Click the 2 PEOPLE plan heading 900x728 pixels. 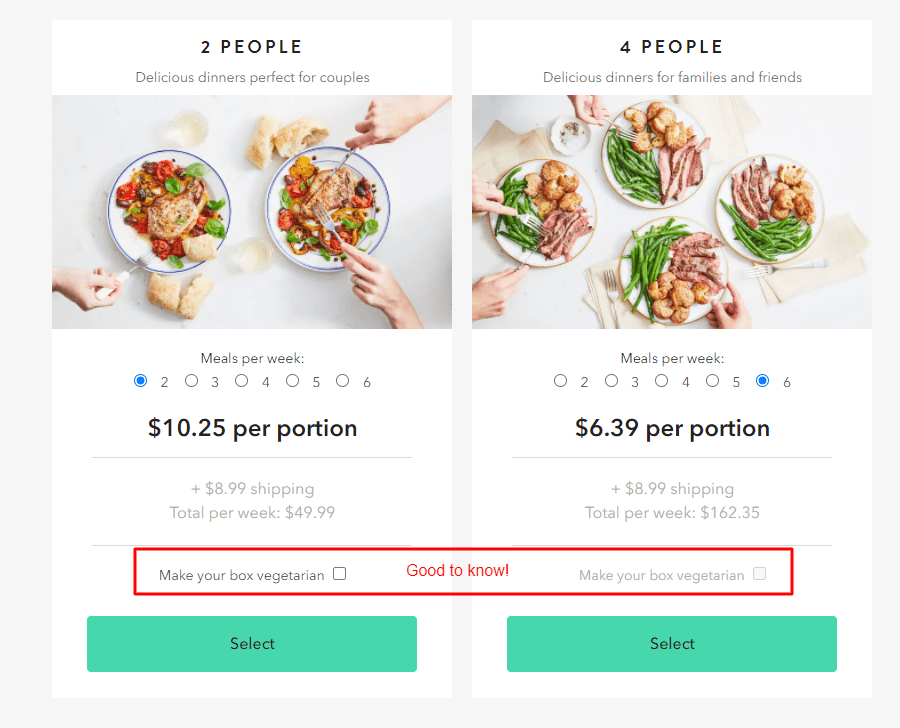251,47
